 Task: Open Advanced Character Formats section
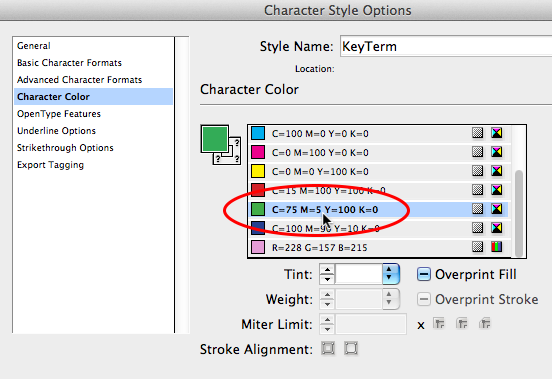click(80, 80)
